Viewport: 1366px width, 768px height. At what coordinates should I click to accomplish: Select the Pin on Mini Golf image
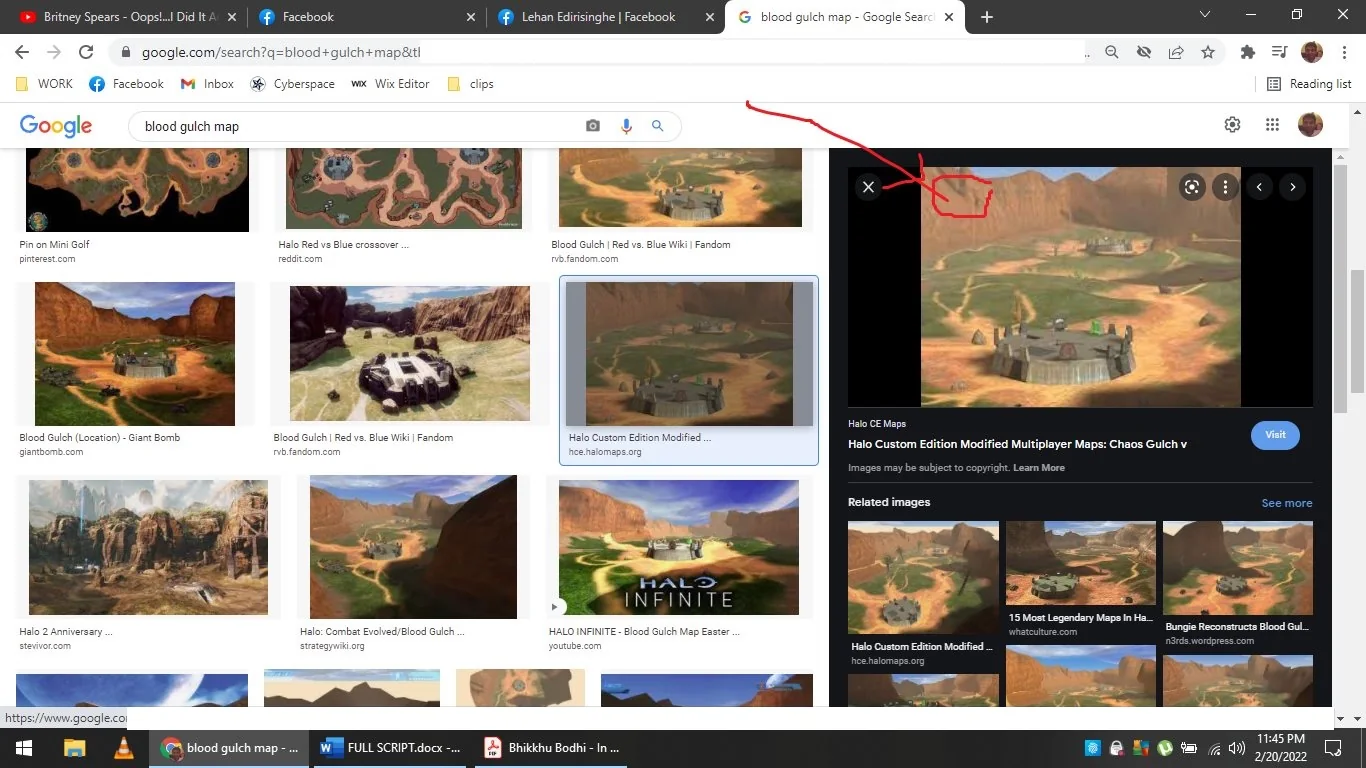(x=136, y=190)
